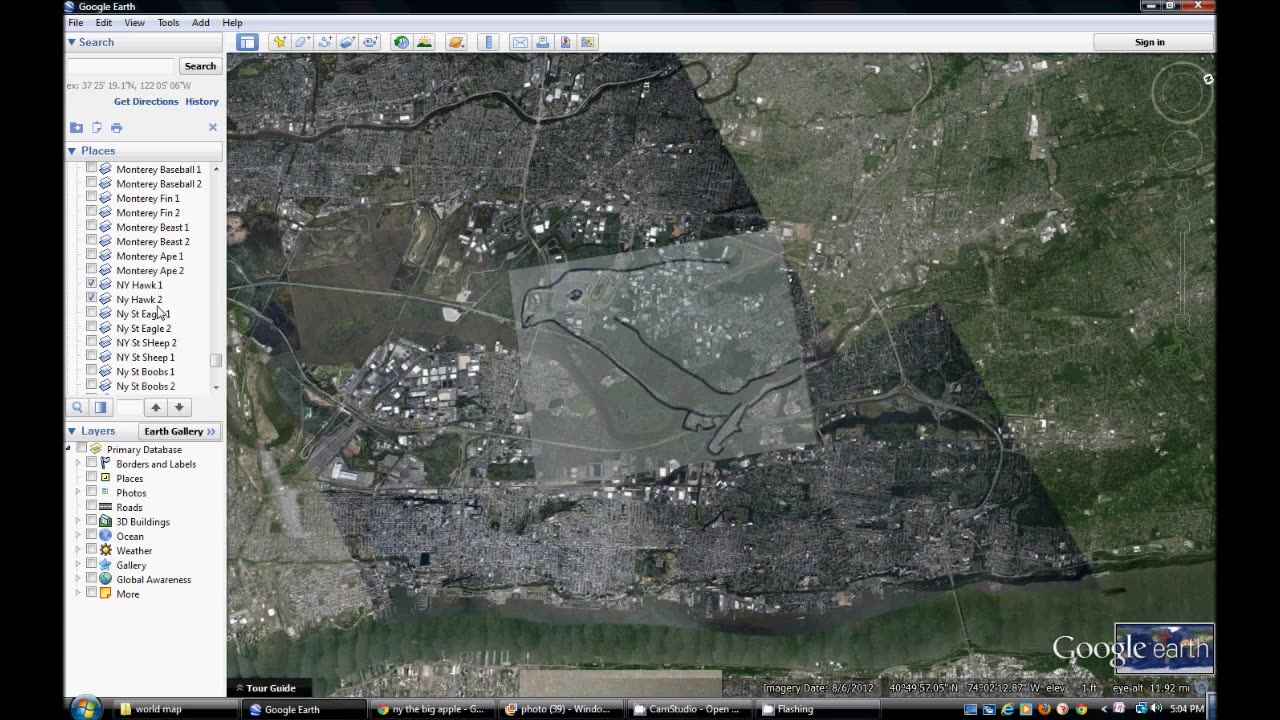This screenshot has height=720, width=1280.
Task: Open the Add menu
Action: click(x=201, y=22)
